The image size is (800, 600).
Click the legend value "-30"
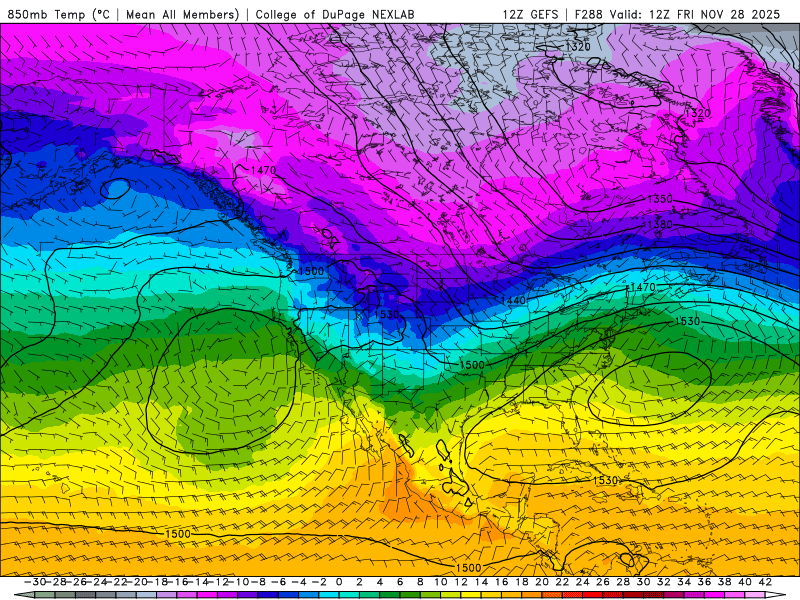click(x=35, y=582)
